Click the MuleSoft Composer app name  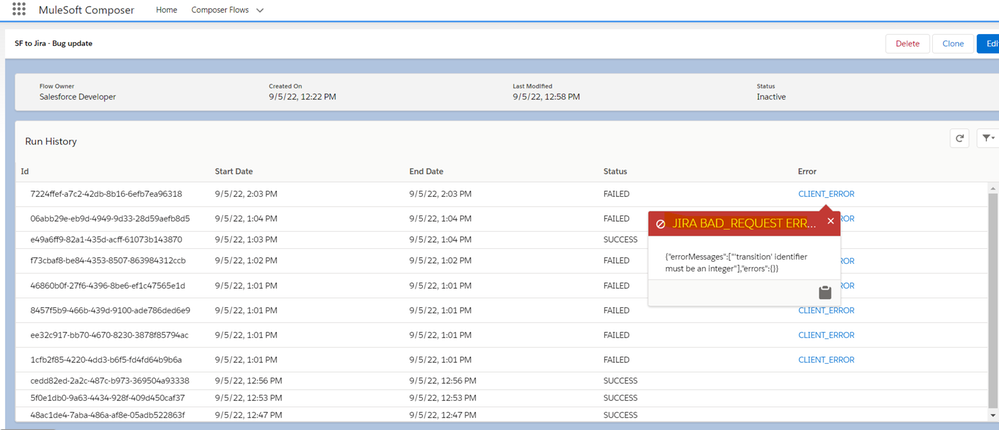[x=86, y=11]
